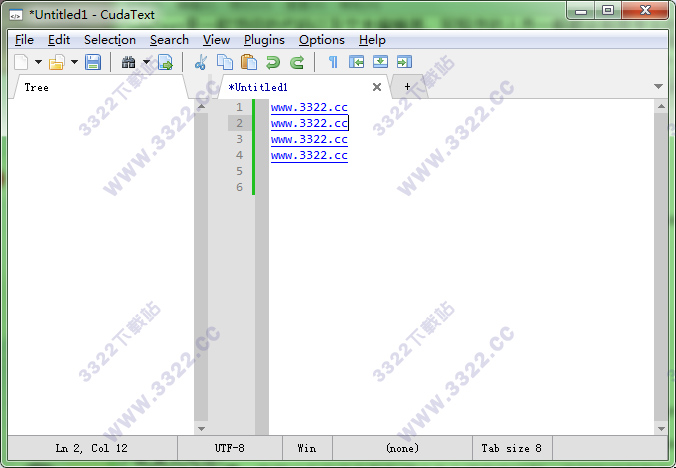Toggle unprinted characters pilcrow icon

coord(333,62)
